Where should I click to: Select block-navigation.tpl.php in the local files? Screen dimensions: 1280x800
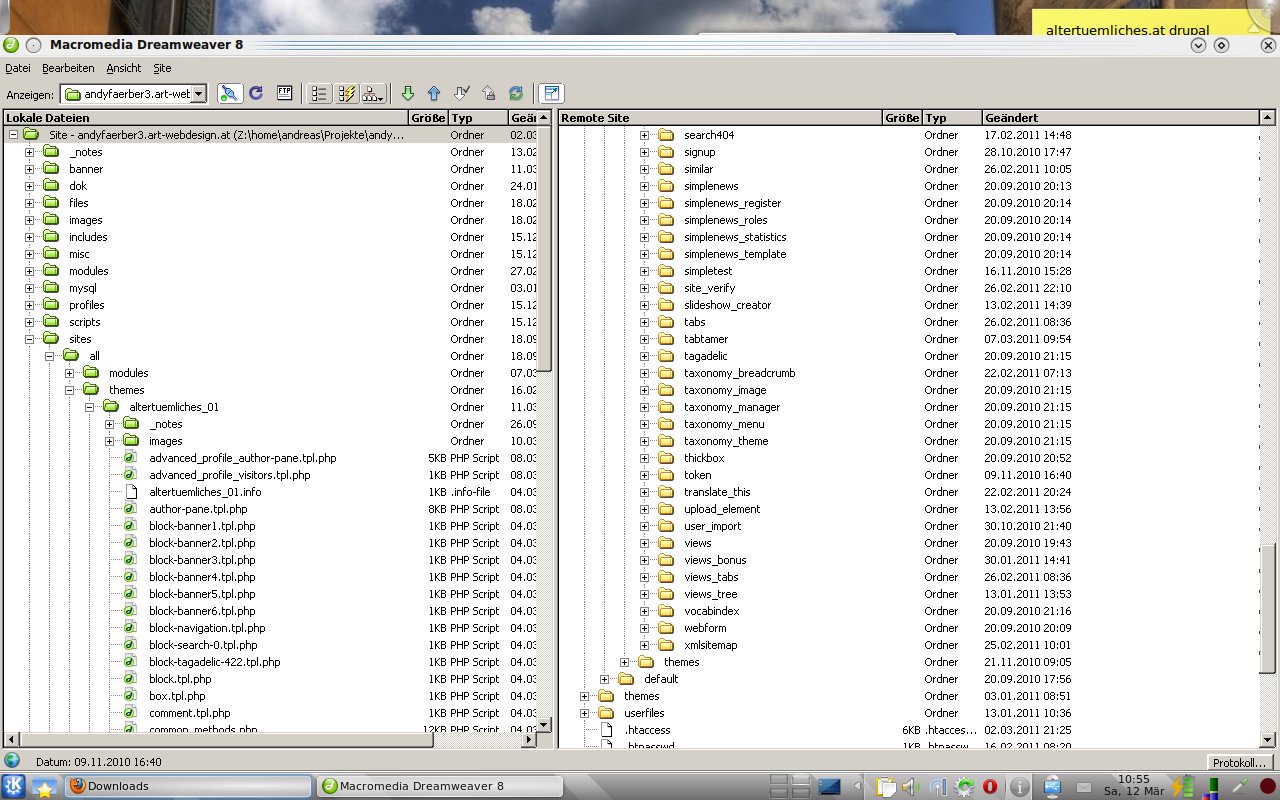tap(207, 628)
